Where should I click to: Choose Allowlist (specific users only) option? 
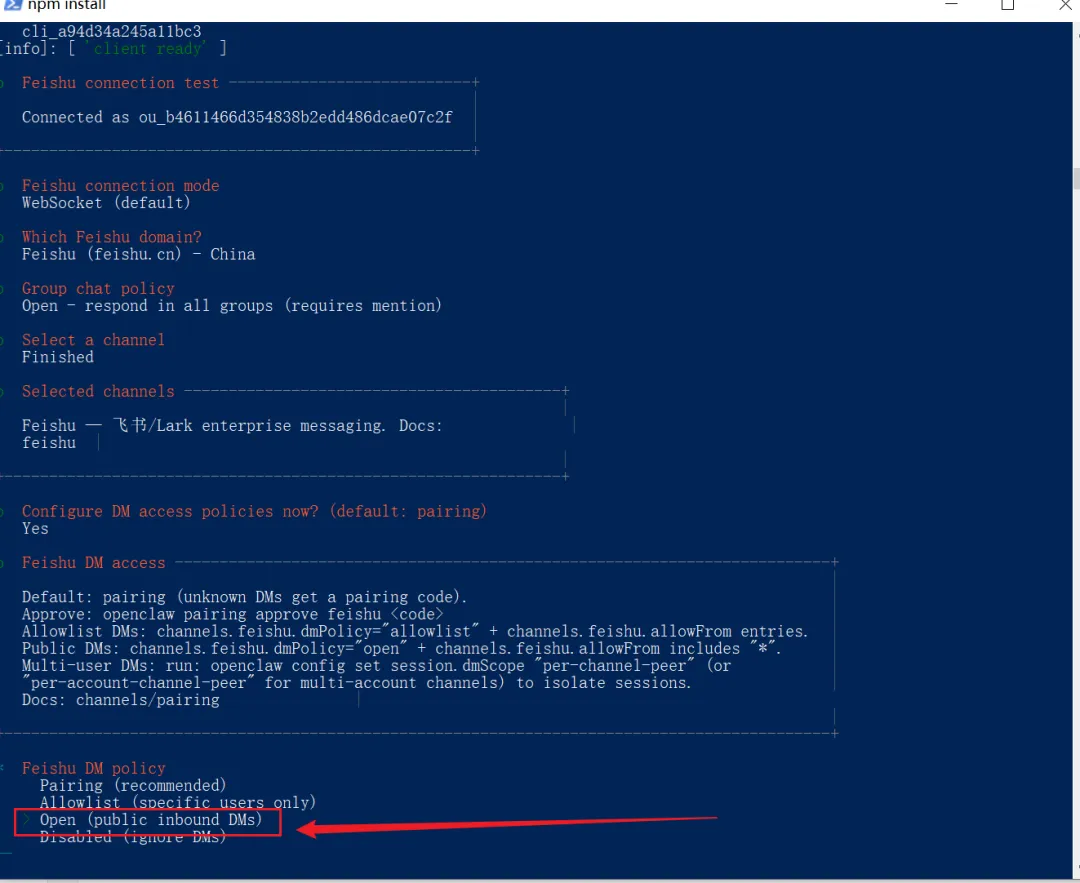[178, 802]
